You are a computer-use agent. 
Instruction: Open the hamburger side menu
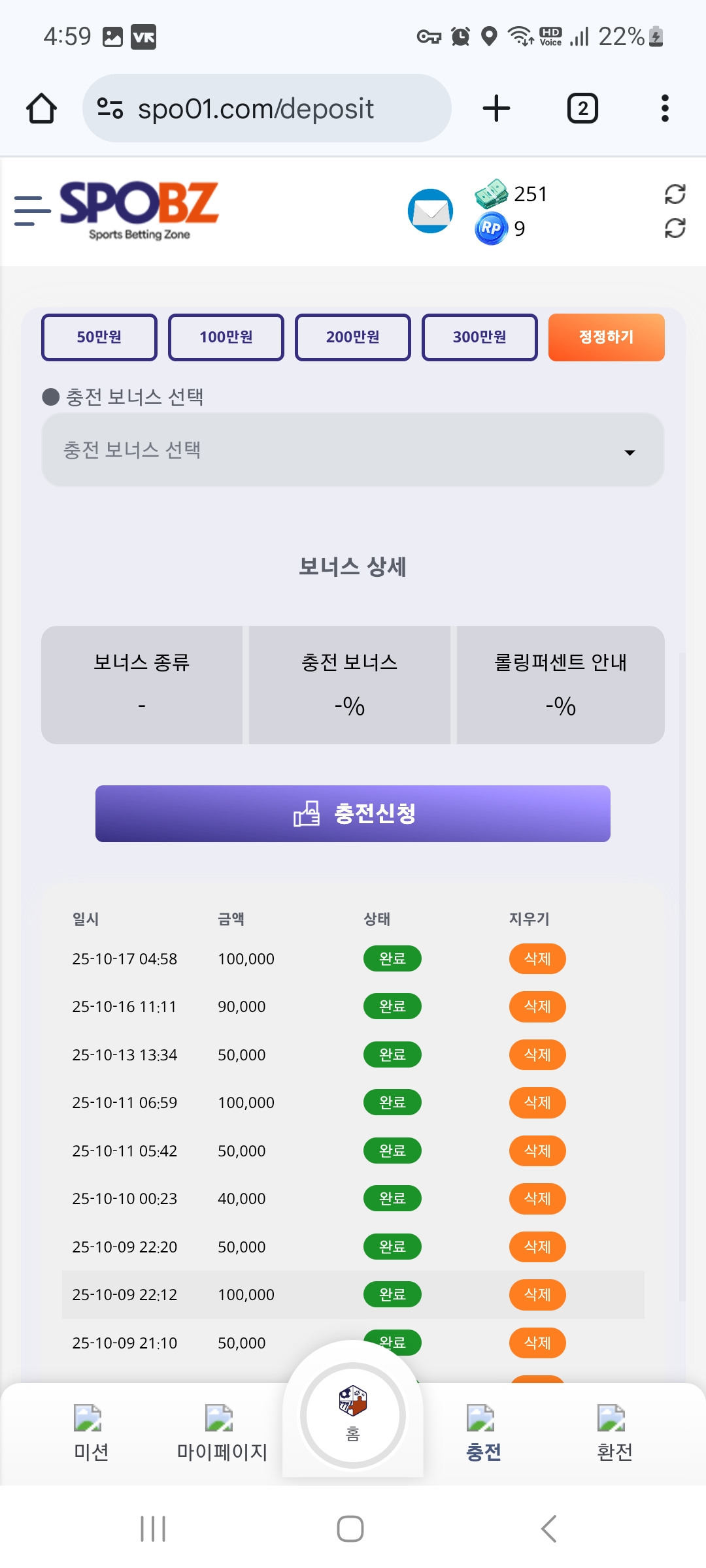[32, 210]
